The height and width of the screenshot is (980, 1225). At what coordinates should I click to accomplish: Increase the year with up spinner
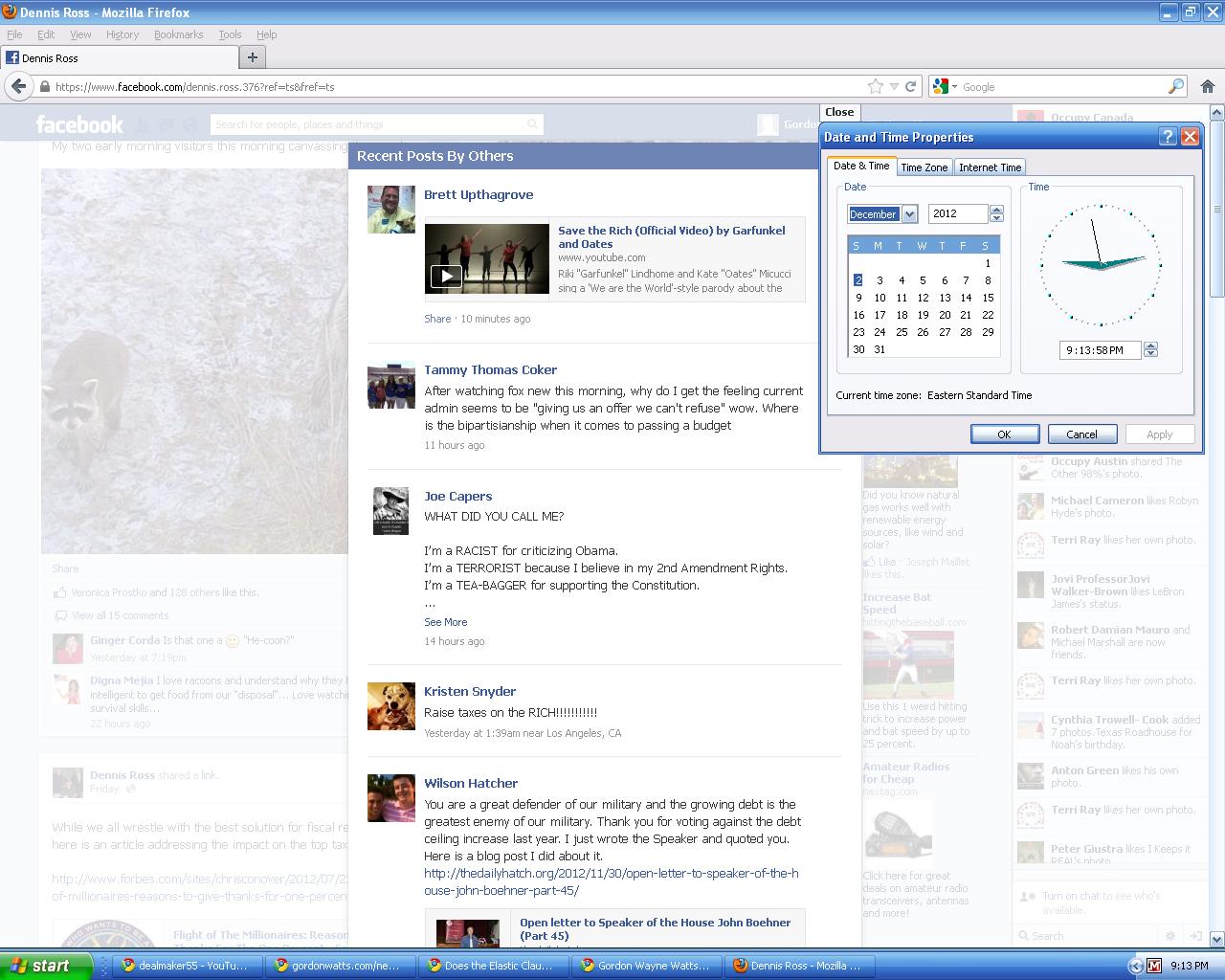coord(996,210)
